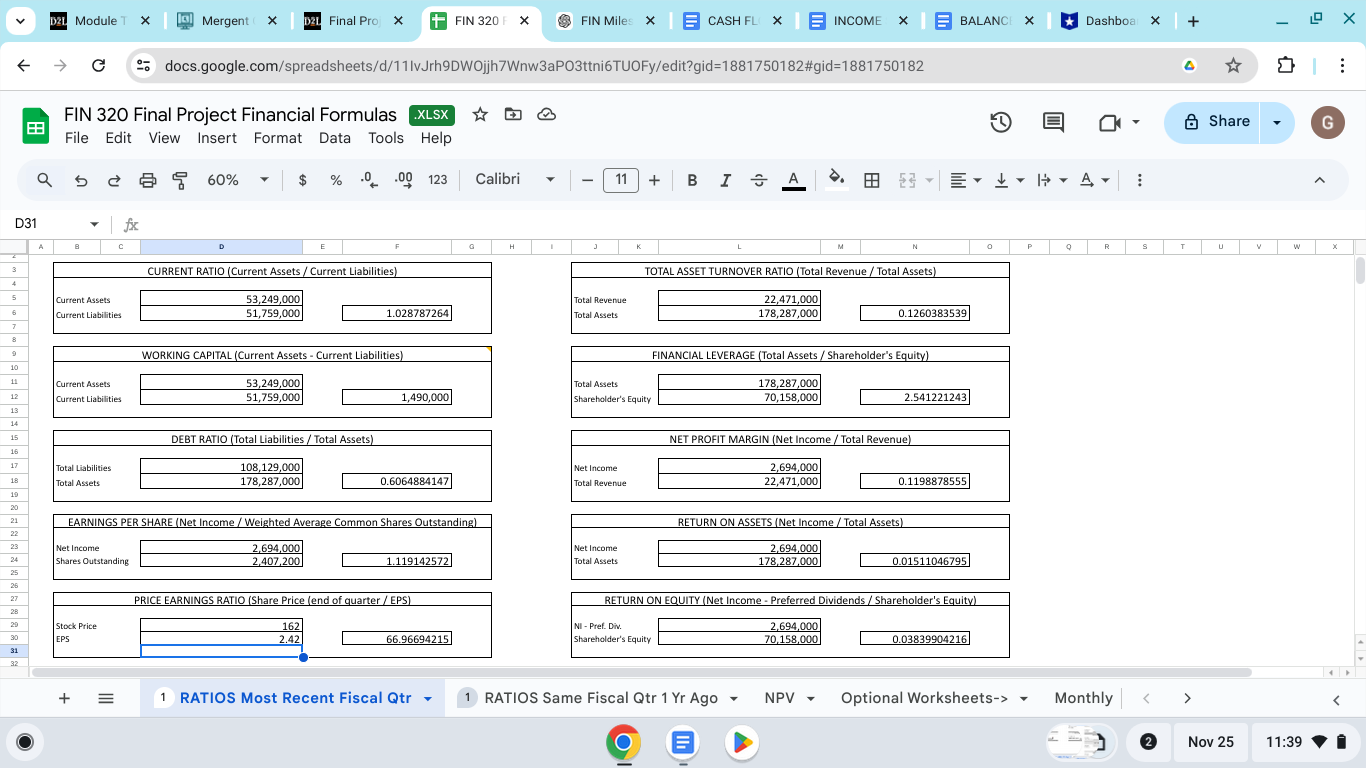The image size is (1366, 768).
Task: Open the Data menu
Action: tap(335, 138)
